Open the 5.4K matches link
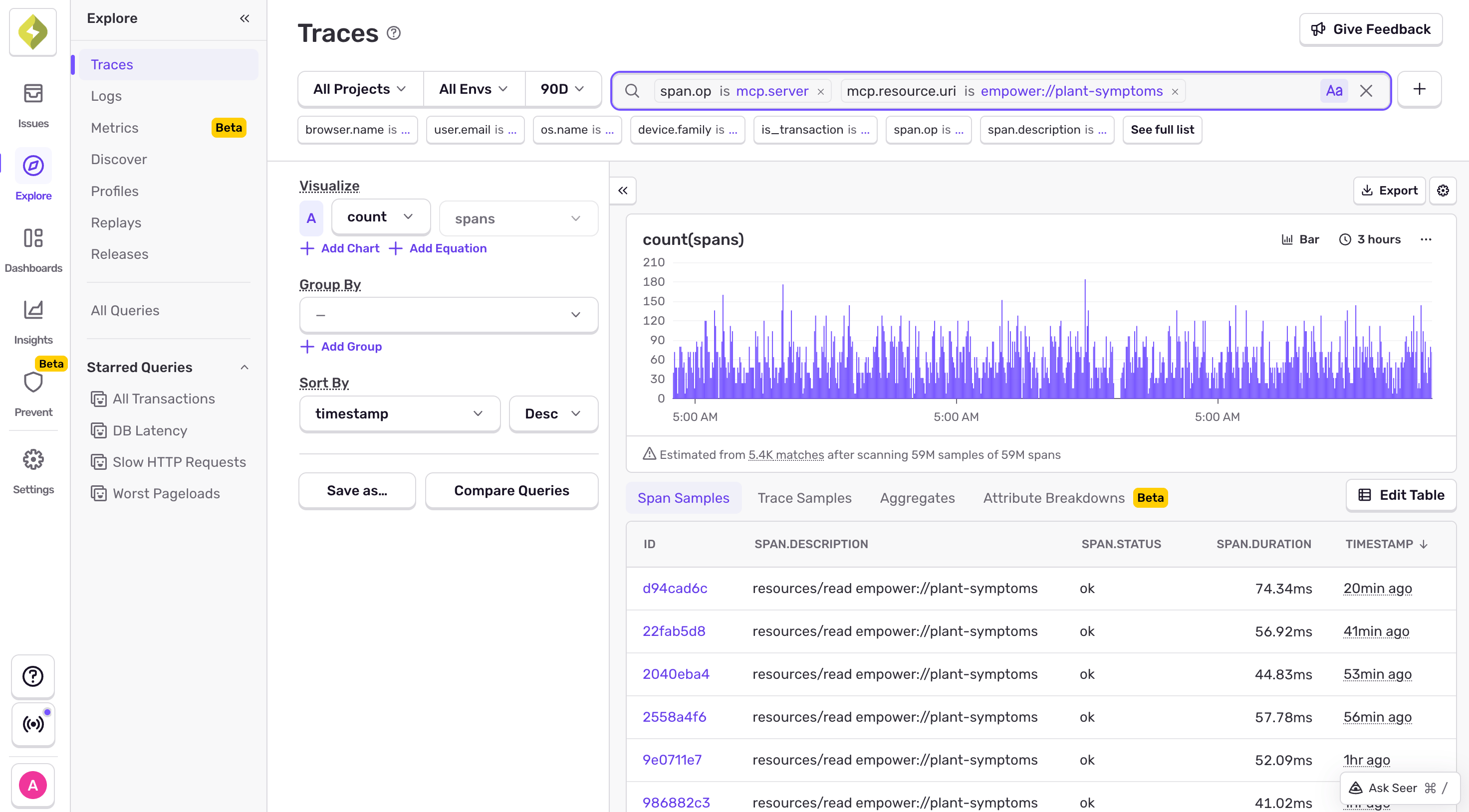This screenshot has width=1469, height=812. 786,454
